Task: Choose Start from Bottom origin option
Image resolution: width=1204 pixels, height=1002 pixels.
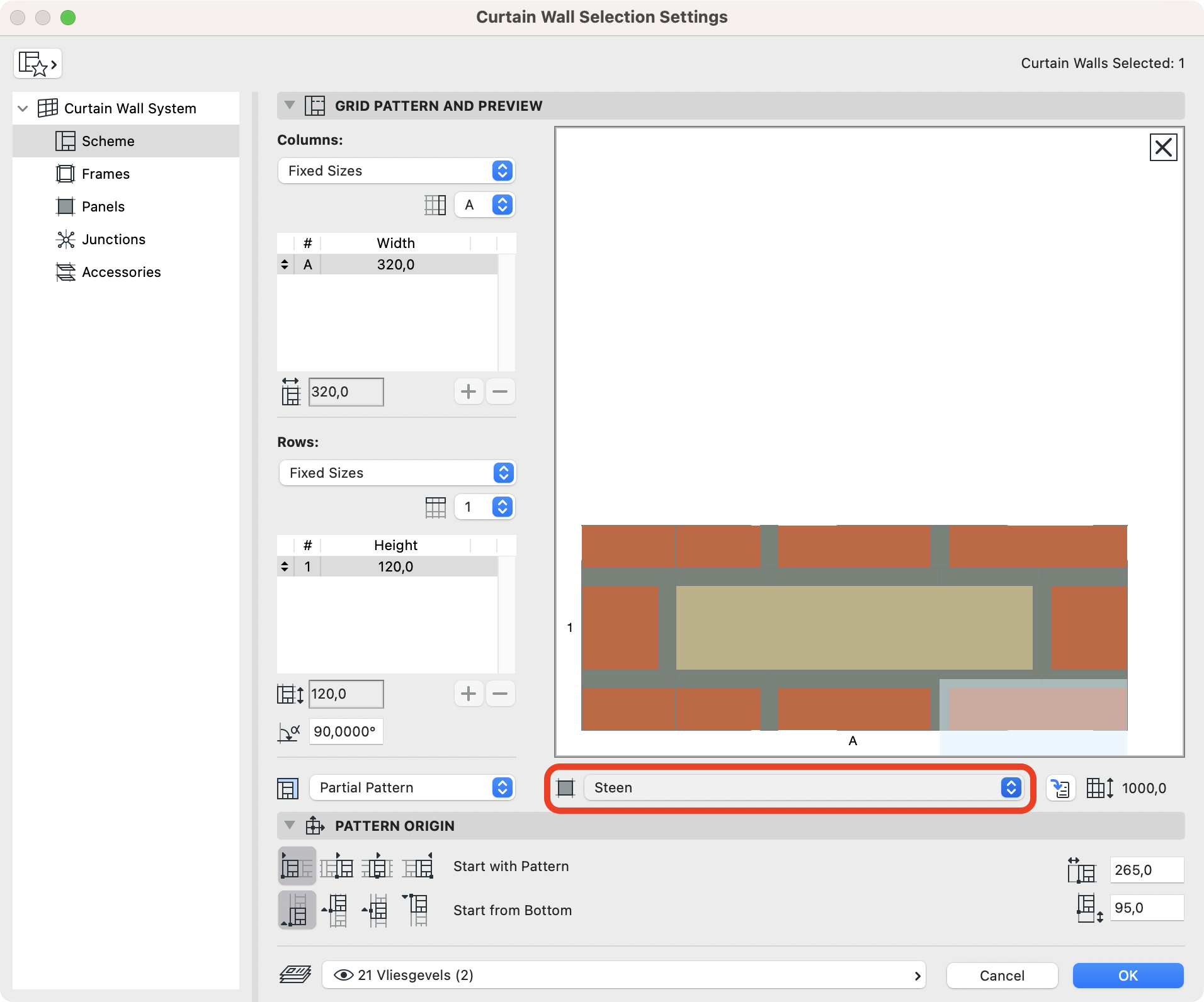Action: click(297, 910)
